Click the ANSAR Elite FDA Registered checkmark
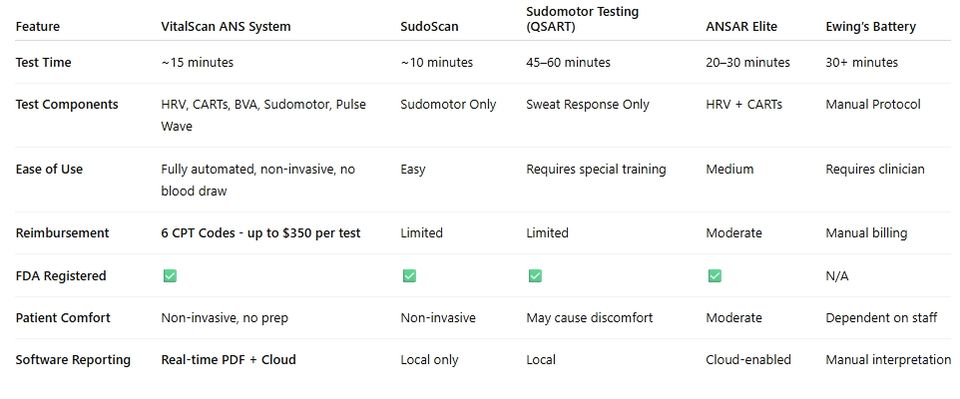Image resolution: width=960 pixels, height=399 pixels. point(714,276)
